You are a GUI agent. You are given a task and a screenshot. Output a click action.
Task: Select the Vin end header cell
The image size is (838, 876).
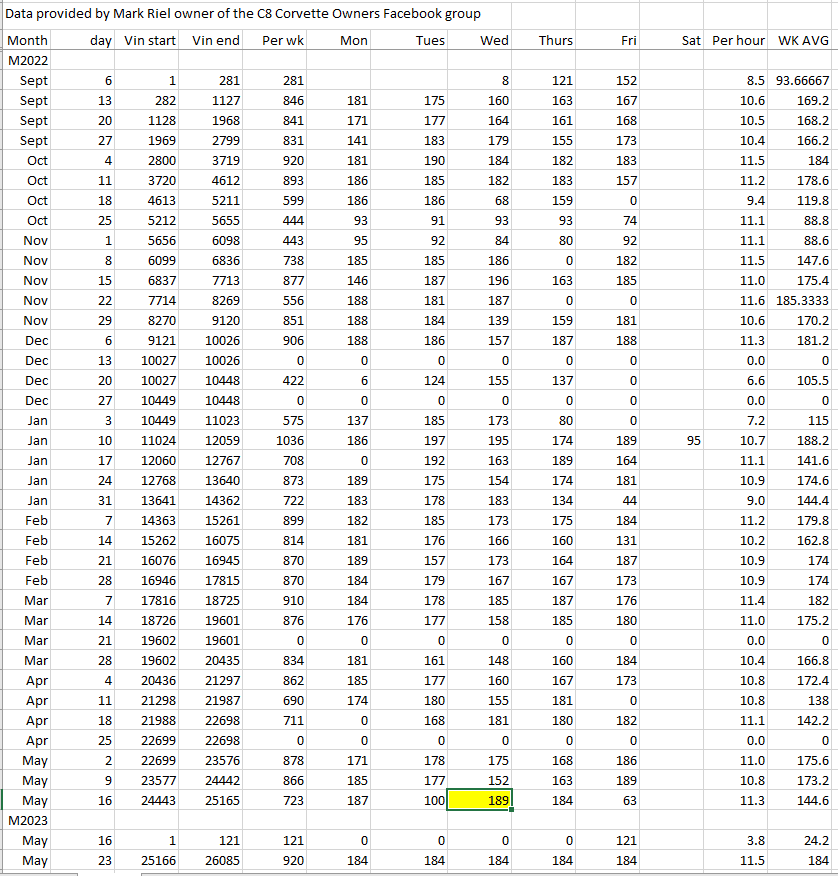pos(215,41)
